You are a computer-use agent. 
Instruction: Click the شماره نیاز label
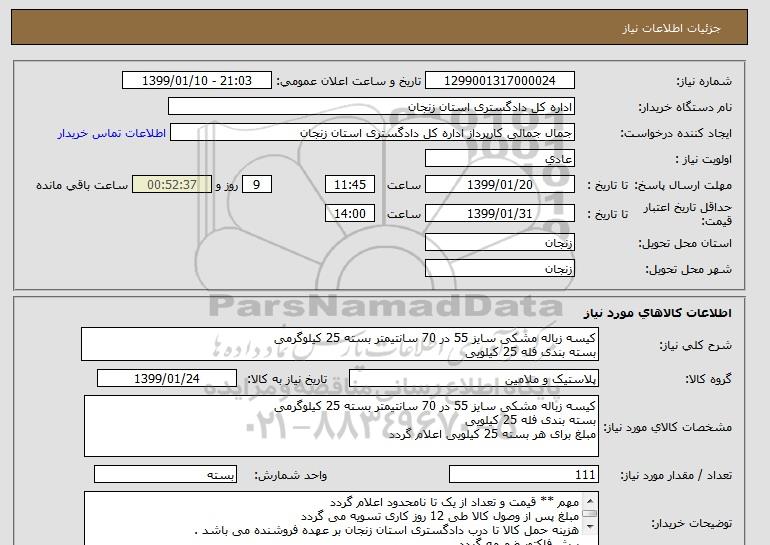(x=704, y=81)
